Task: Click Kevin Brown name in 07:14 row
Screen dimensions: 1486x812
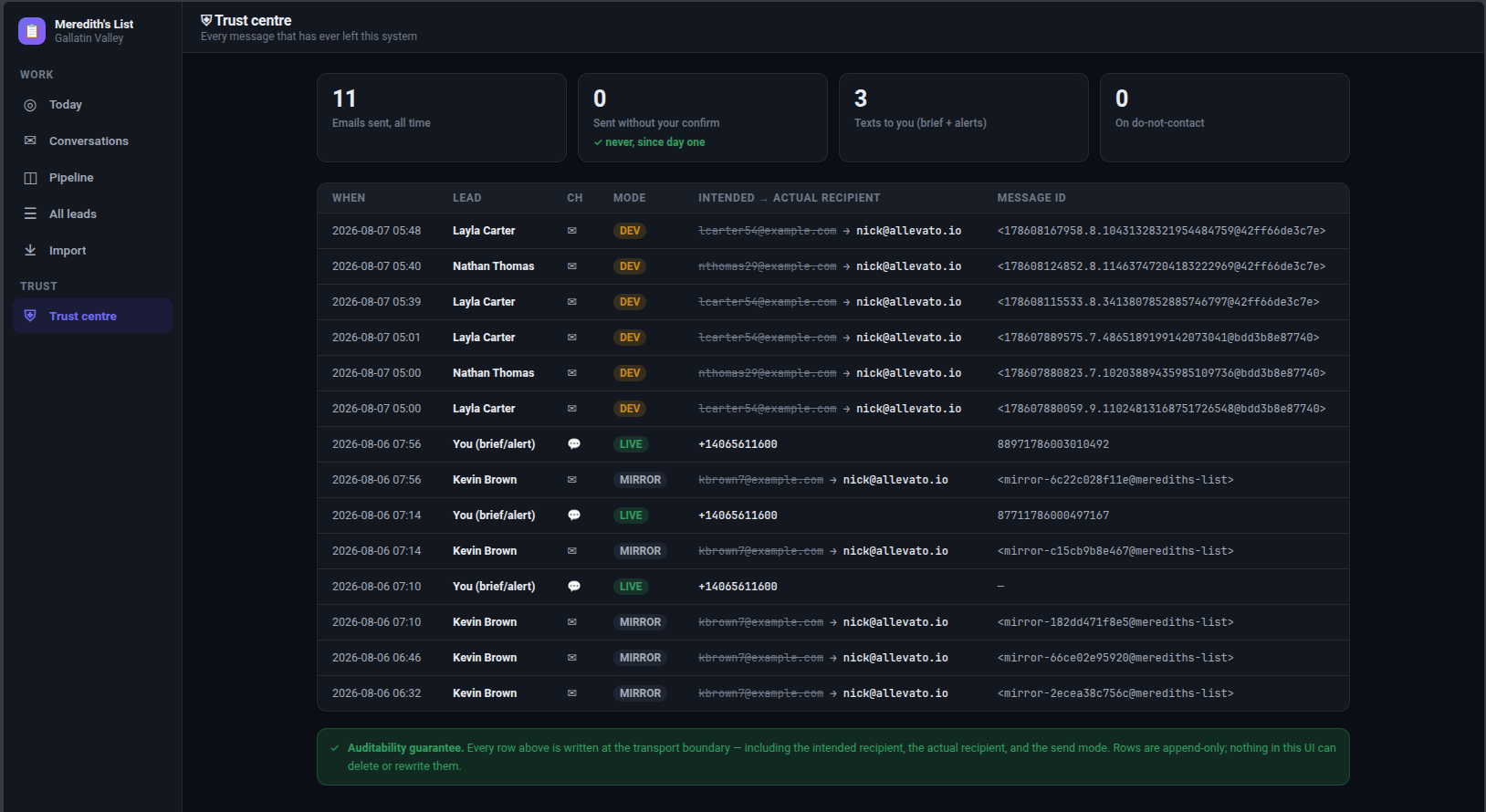Action: click(x=485, y=551)
